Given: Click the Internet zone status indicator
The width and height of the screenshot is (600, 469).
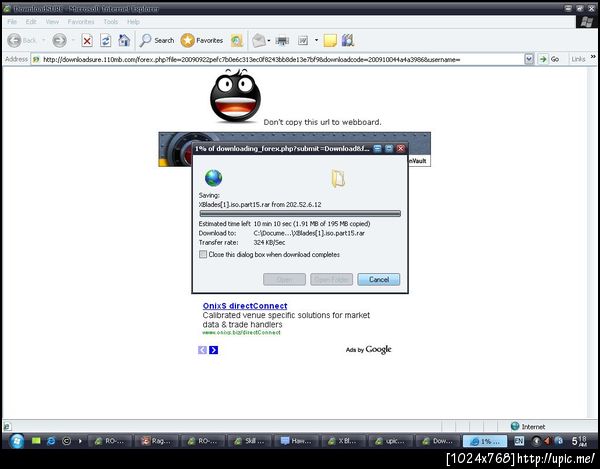Looking at the screenshot, I should (527, 426).
